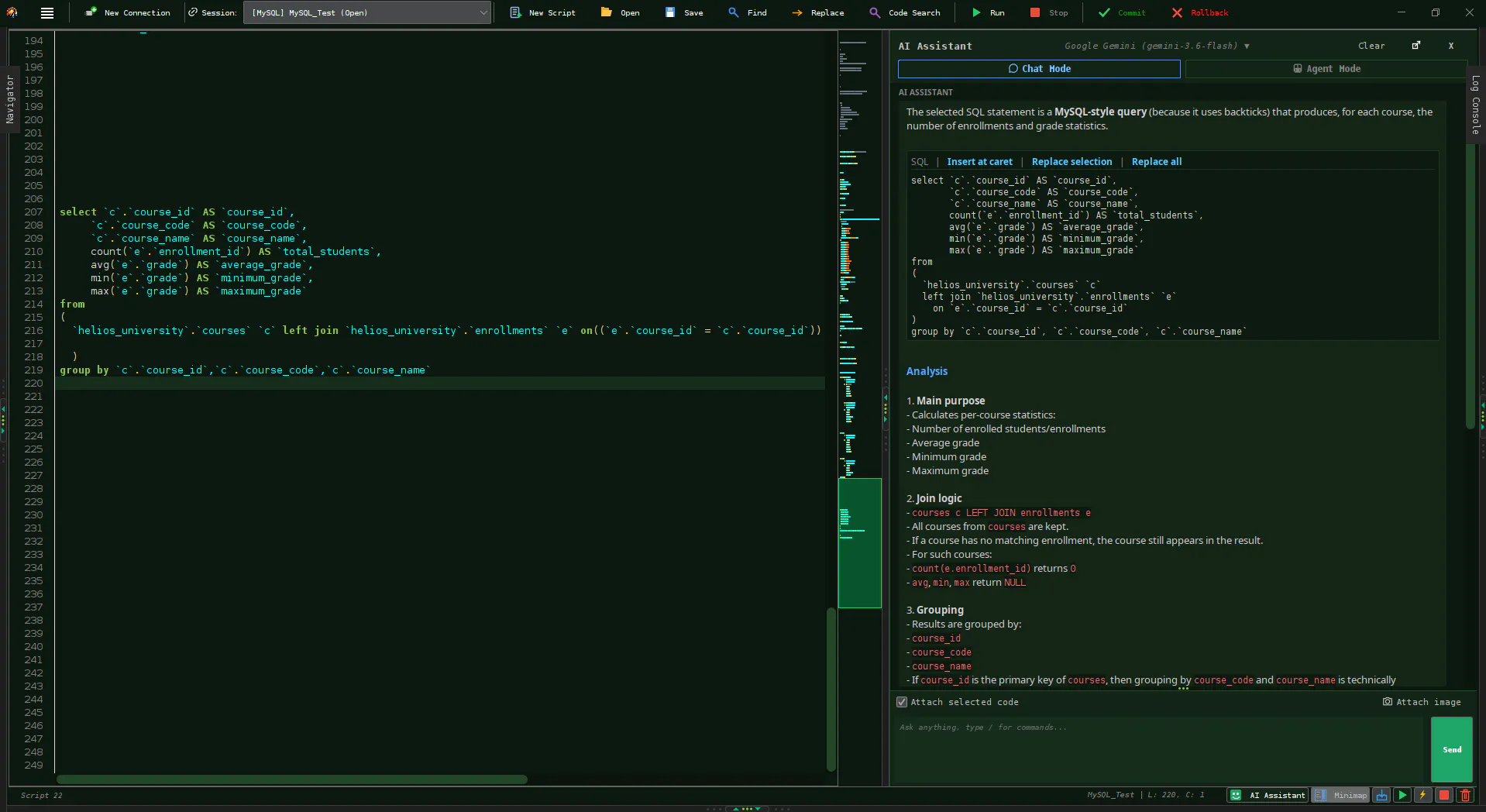Click the Attach image button
1486x812 pixels.
point(1422,702)
